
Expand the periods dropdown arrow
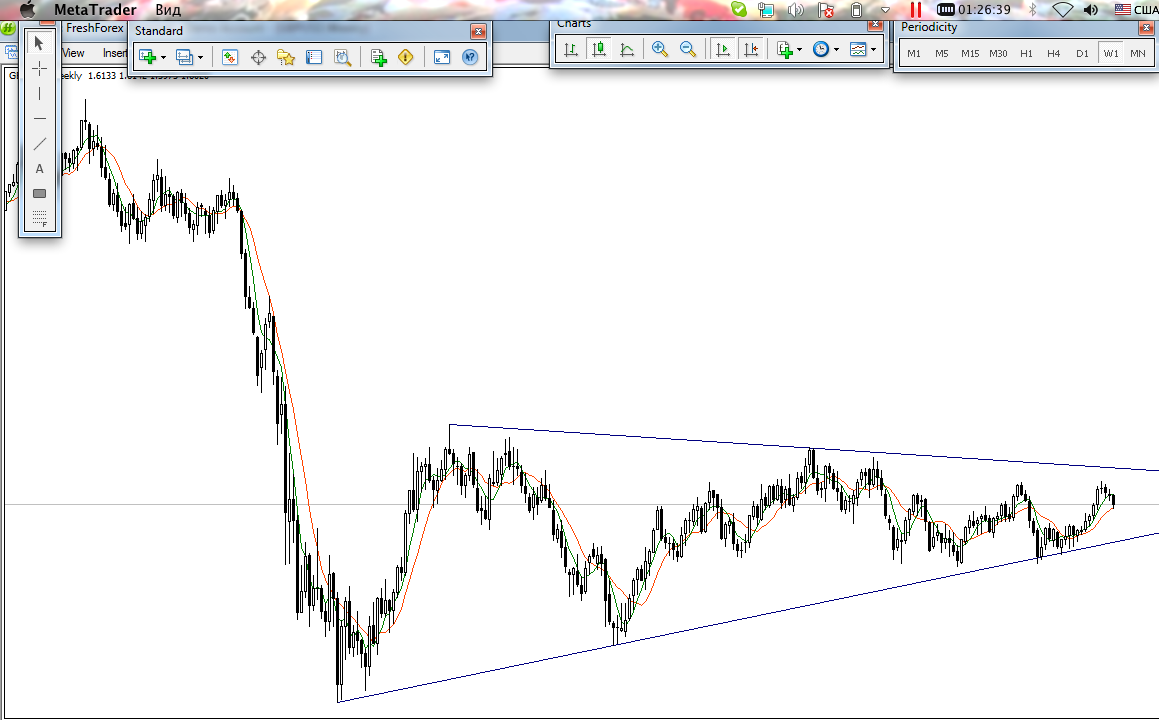pyautogui.click(x=837, y=50)
